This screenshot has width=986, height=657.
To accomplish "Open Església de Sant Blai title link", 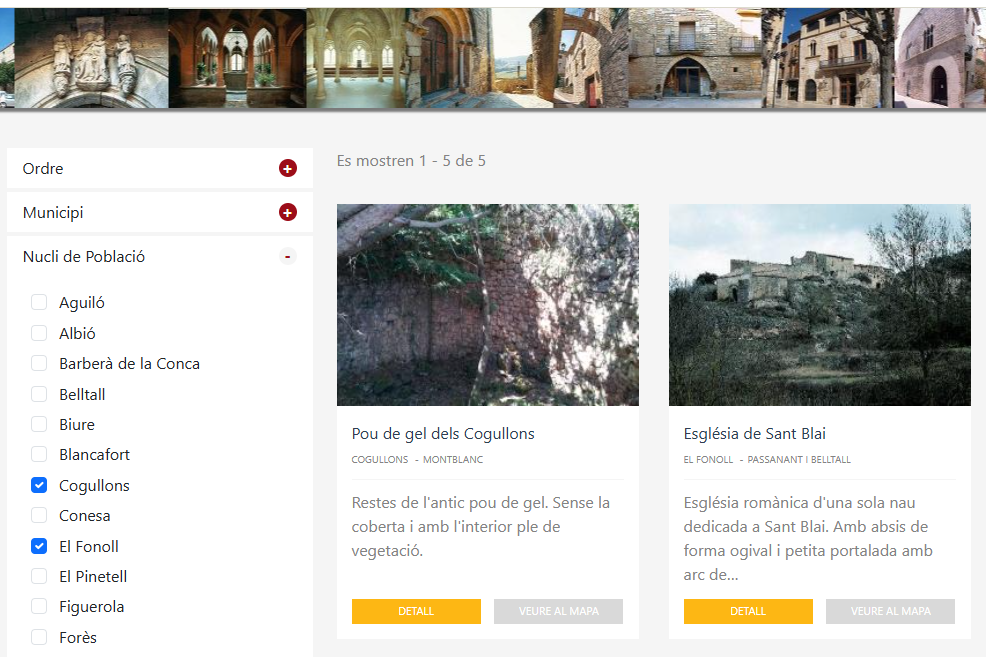I will [x=754, y=434].
